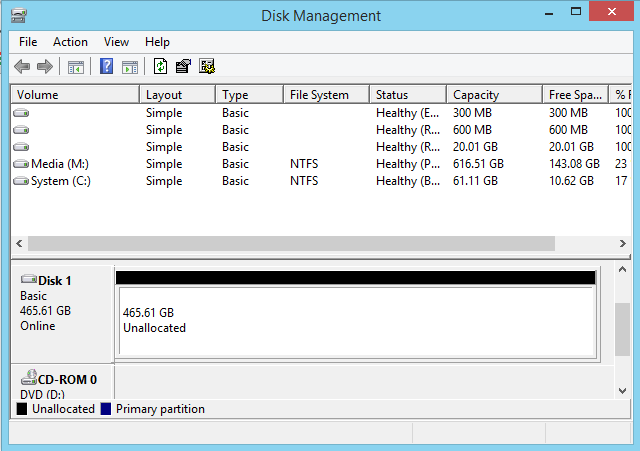Select the Media (M:) volume name
The width and height of the screenshot is (640, 451).
[x=60, y=164]
